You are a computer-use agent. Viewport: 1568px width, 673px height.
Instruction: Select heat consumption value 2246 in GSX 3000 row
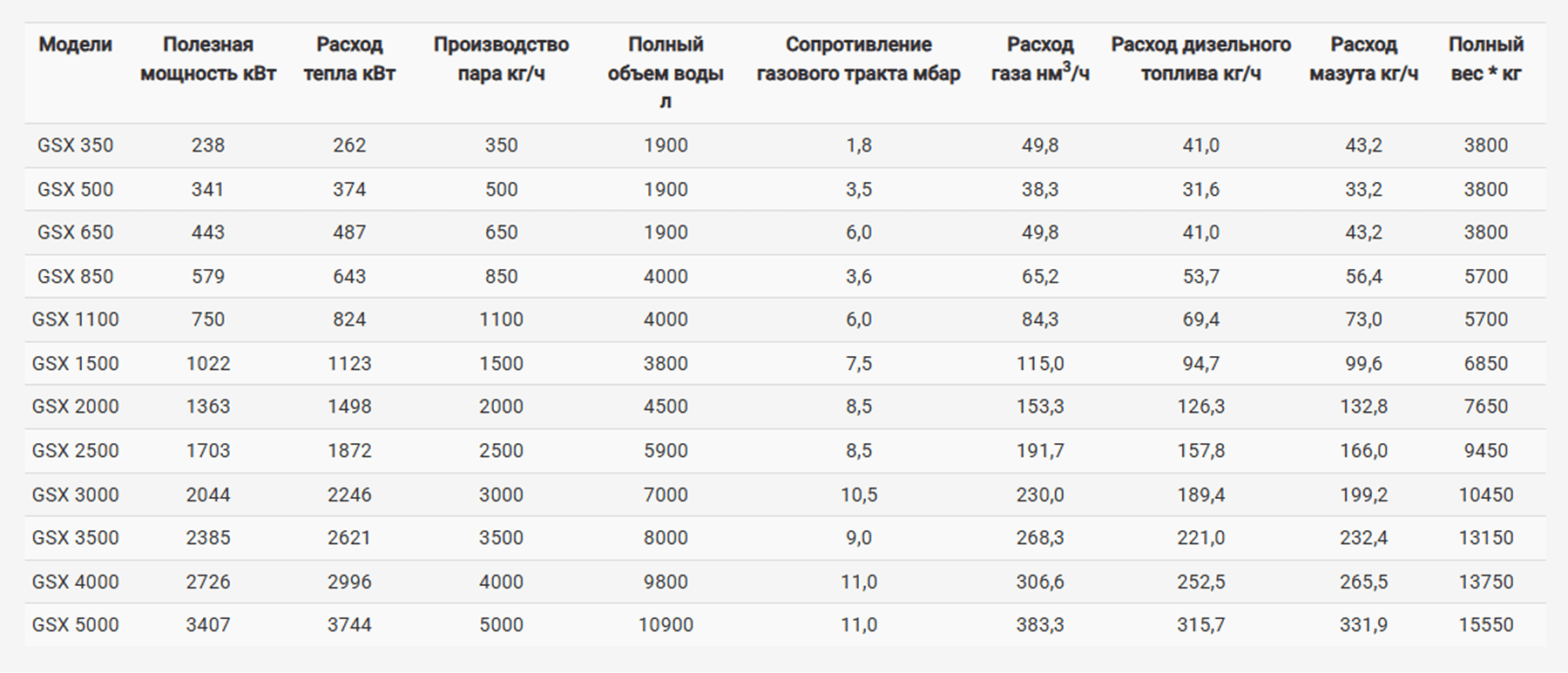348,495
